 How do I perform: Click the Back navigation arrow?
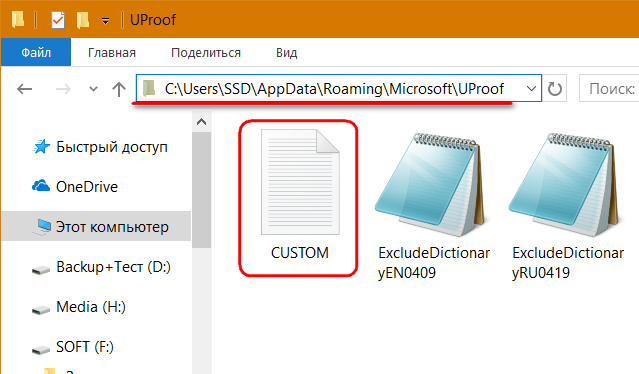click(x=24, y=89)
